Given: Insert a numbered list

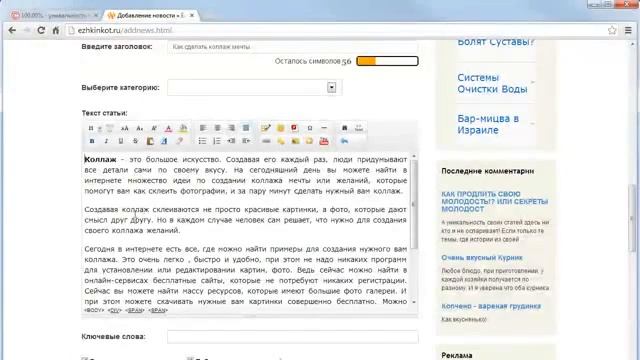Looking at the screenshot, I should point(217,141).
